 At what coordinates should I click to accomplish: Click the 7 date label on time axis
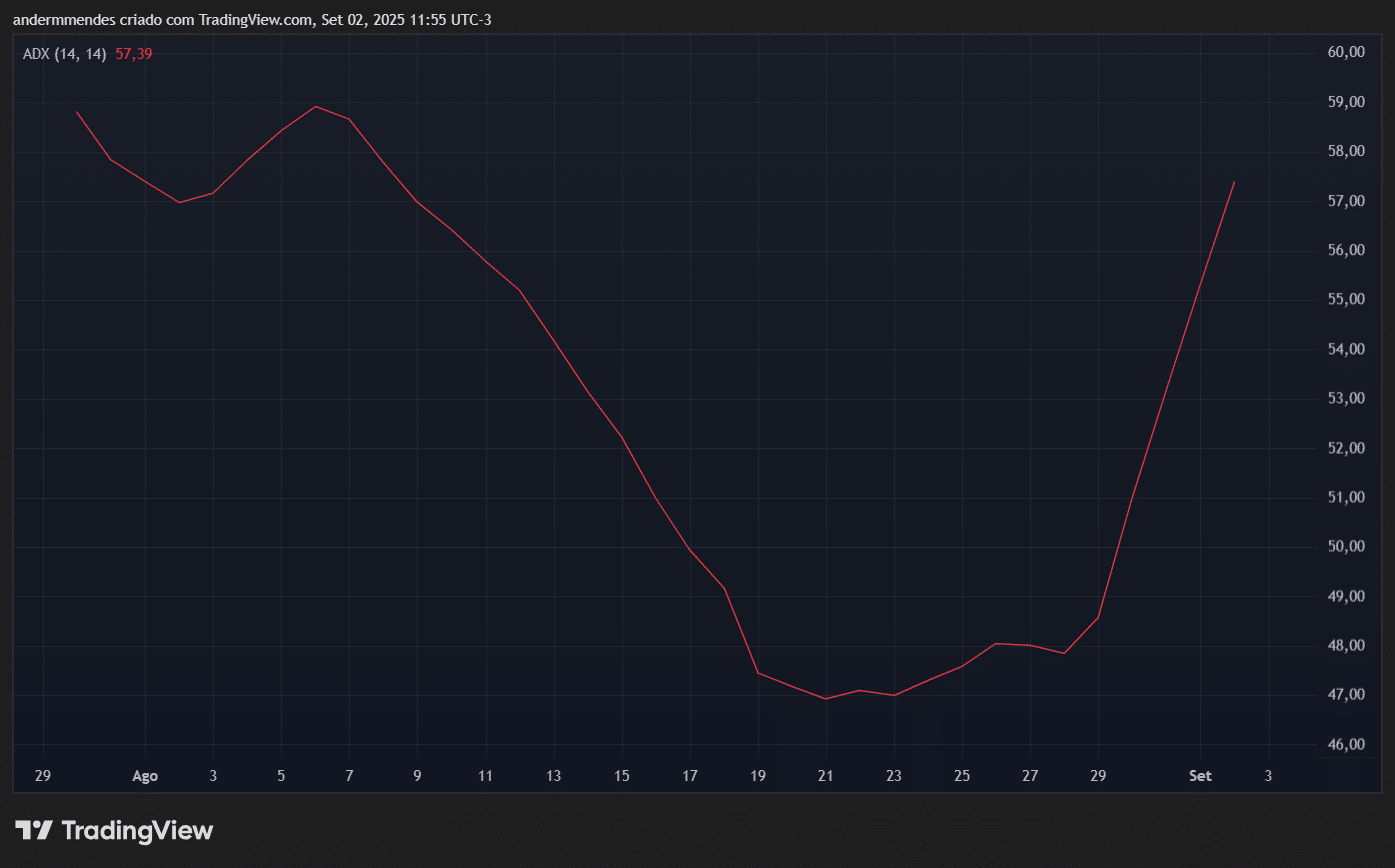(349, 775)
